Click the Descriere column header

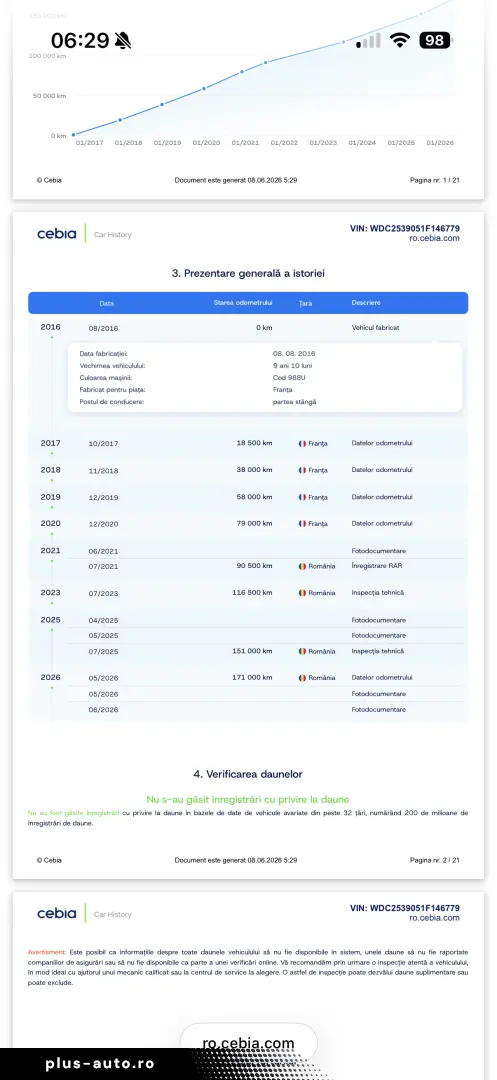(x=366, y=303)
